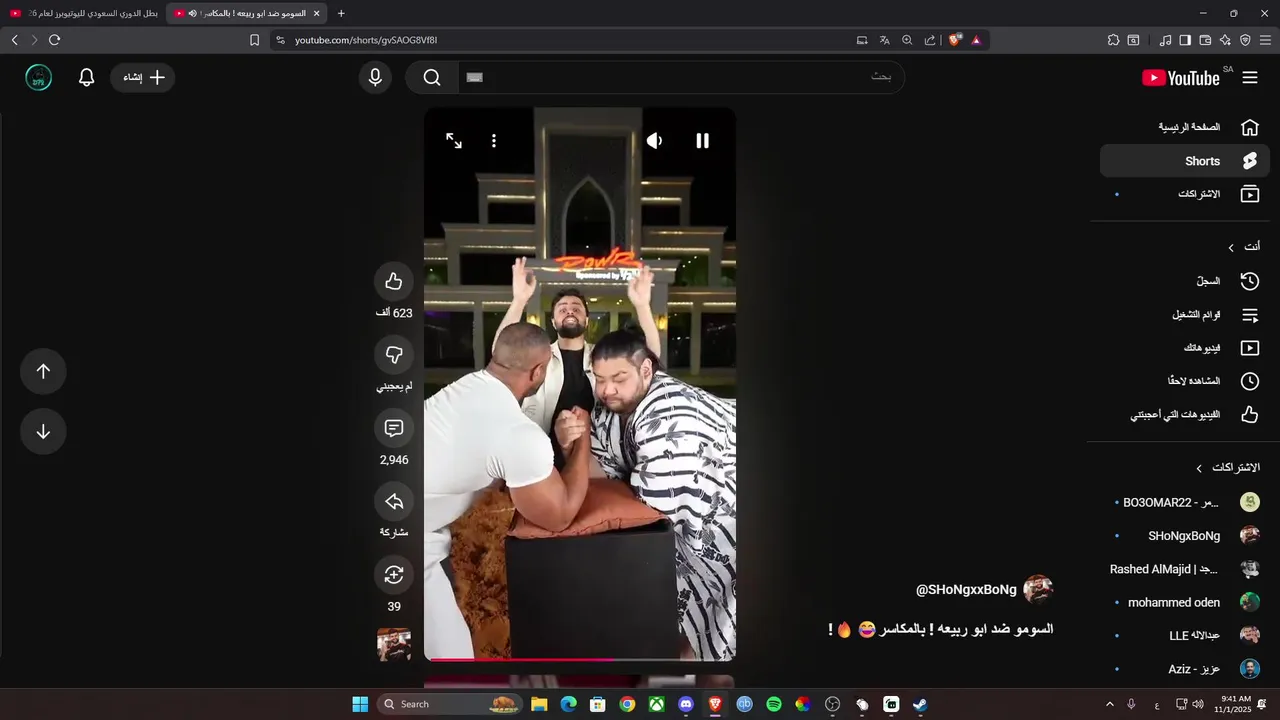Open Discord from the taskbar
Viewport: 1280px width, 720px height.
point(686,704)
